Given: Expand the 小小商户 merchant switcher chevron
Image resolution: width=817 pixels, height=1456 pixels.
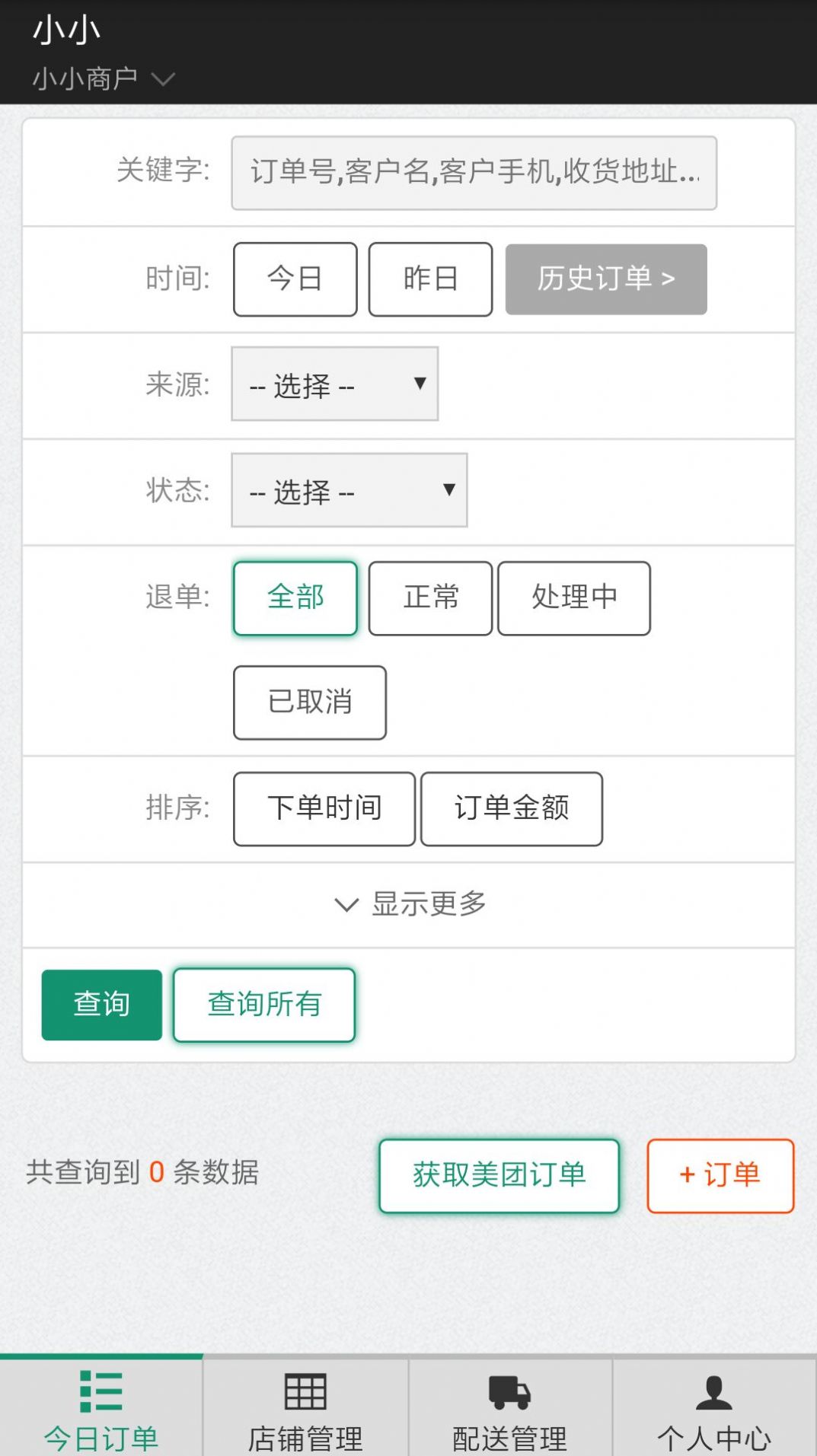Looking at the screenshot, I should pyautogui.click(x=163, y=79).
